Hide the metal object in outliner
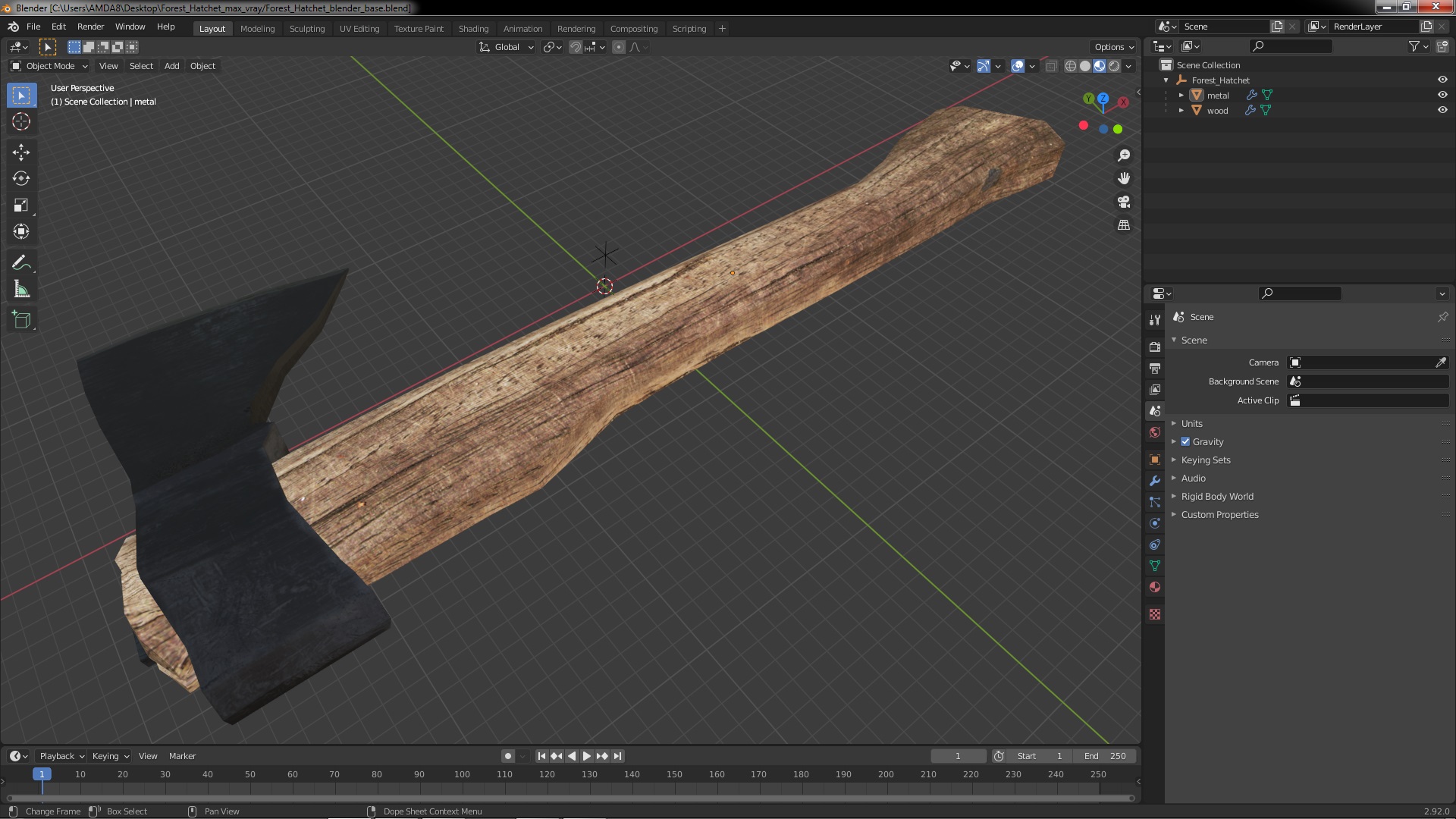Image resolution: width=1456 pixels, height=819 pixels. pos(1442,95)
